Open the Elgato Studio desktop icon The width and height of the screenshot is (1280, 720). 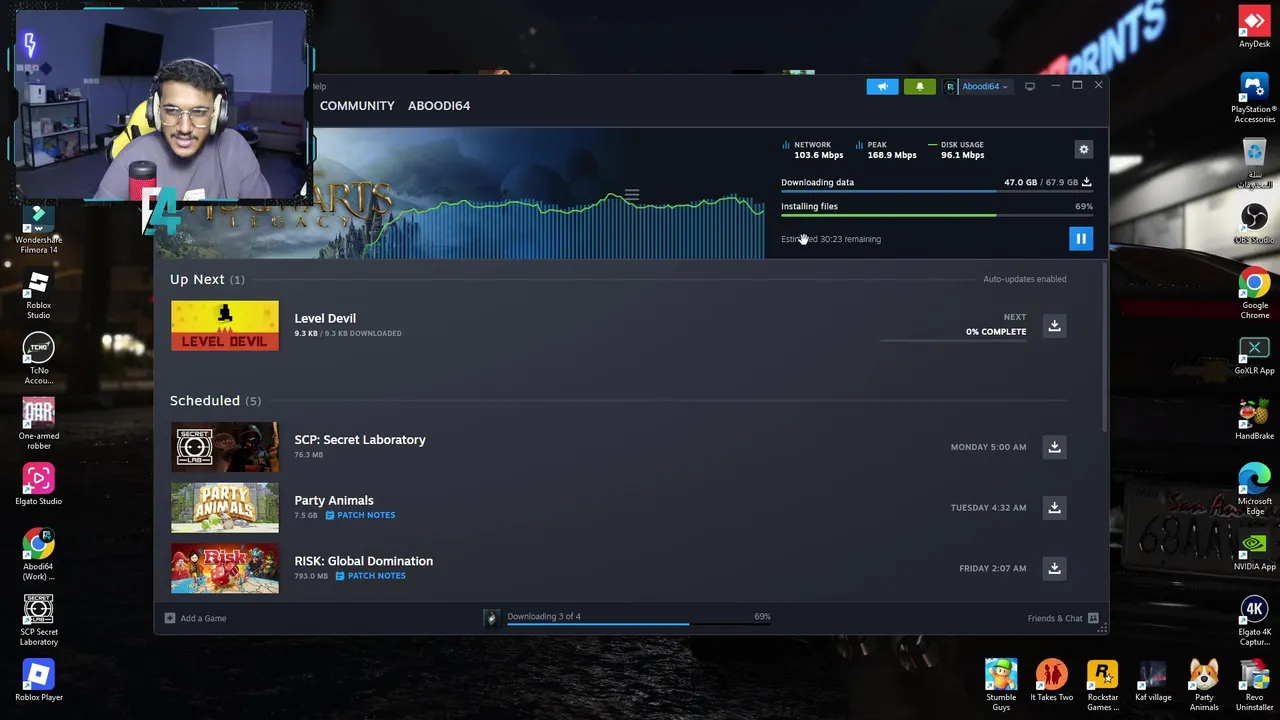coord(39,485)
